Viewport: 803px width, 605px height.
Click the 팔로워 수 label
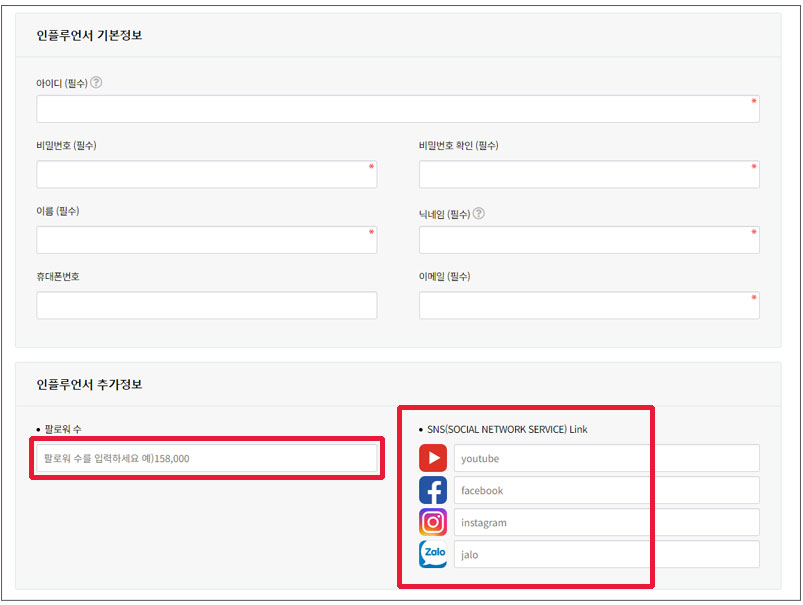tap(63, 429)
